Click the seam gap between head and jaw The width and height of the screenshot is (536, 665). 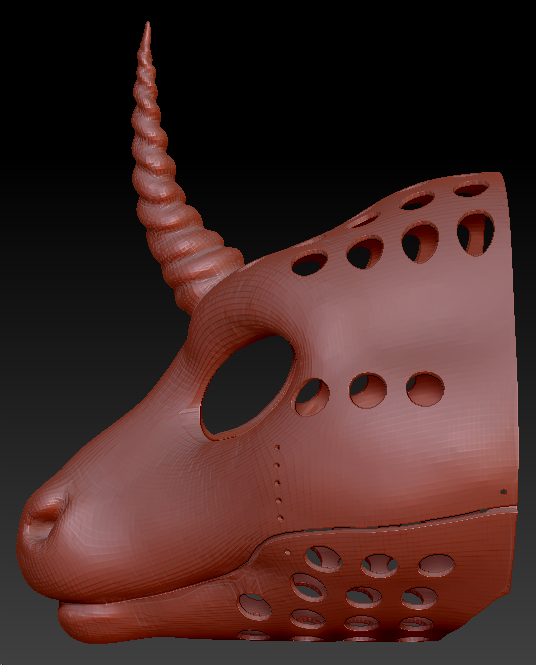[x=382, y=525]
